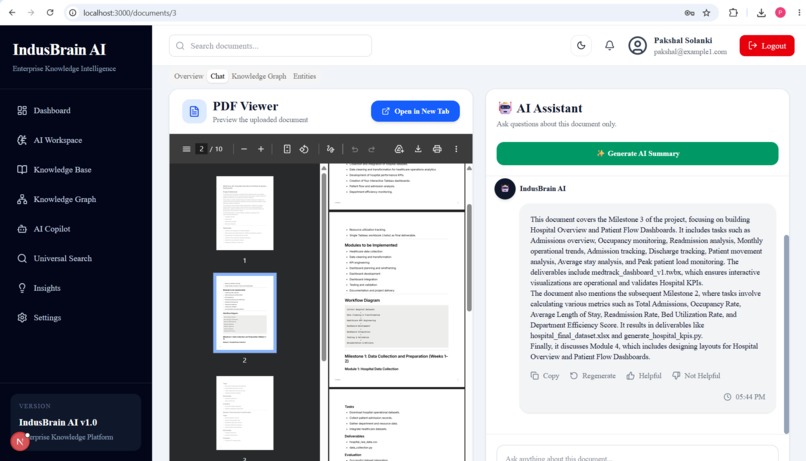Click the fit to page icon
Screen dimensions: 806x461
pos(287,149)
